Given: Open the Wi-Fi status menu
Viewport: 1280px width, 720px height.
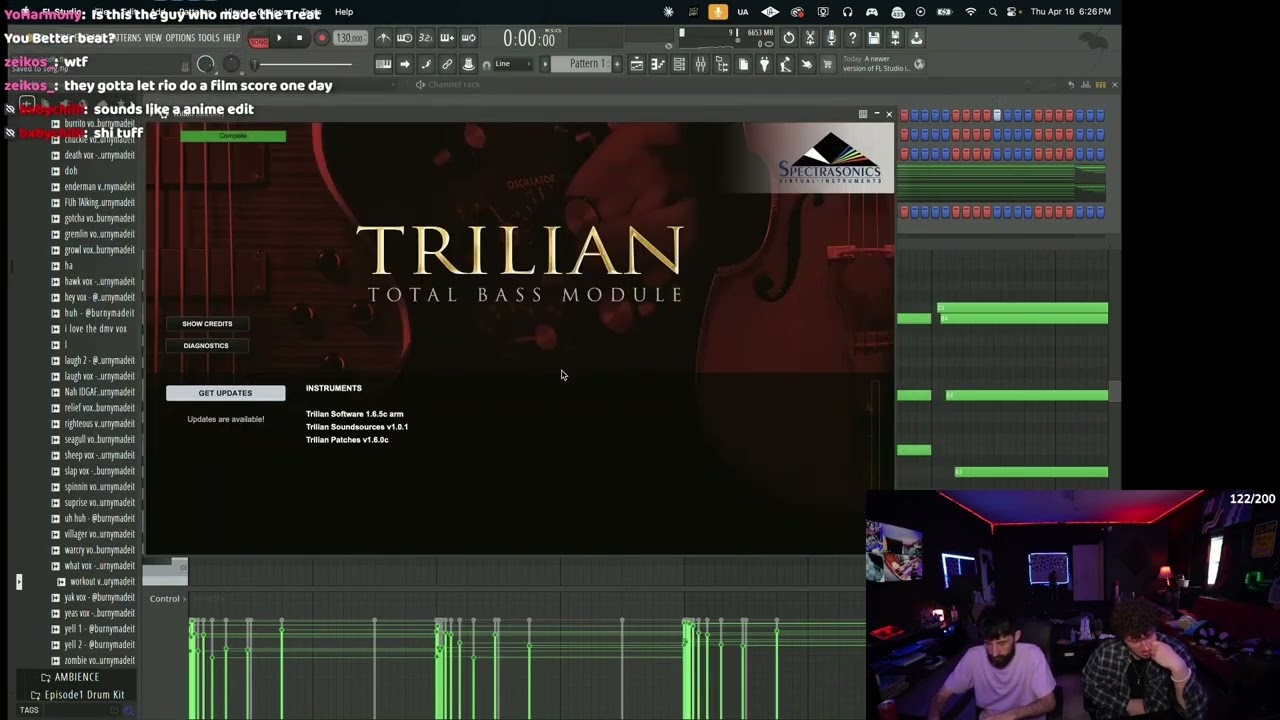Looking at the screenshot, I should [970, 12].
